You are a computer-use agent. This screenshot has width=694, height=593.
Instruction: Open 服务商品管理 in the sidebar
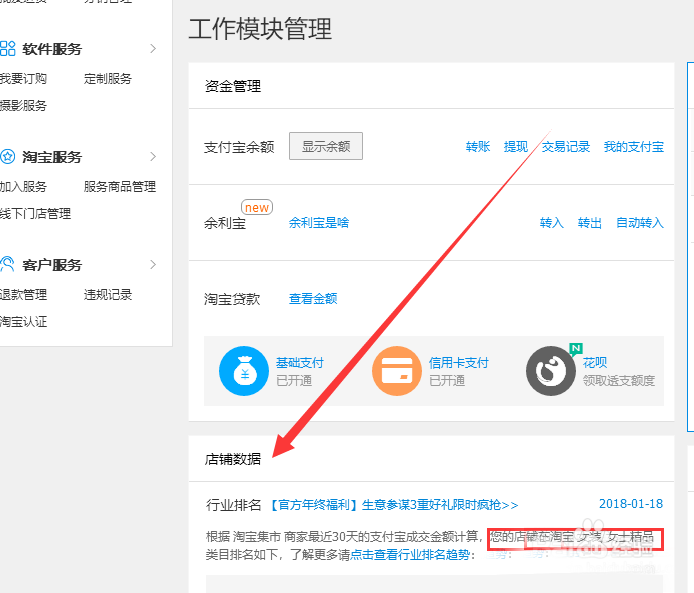click(120, 187)
